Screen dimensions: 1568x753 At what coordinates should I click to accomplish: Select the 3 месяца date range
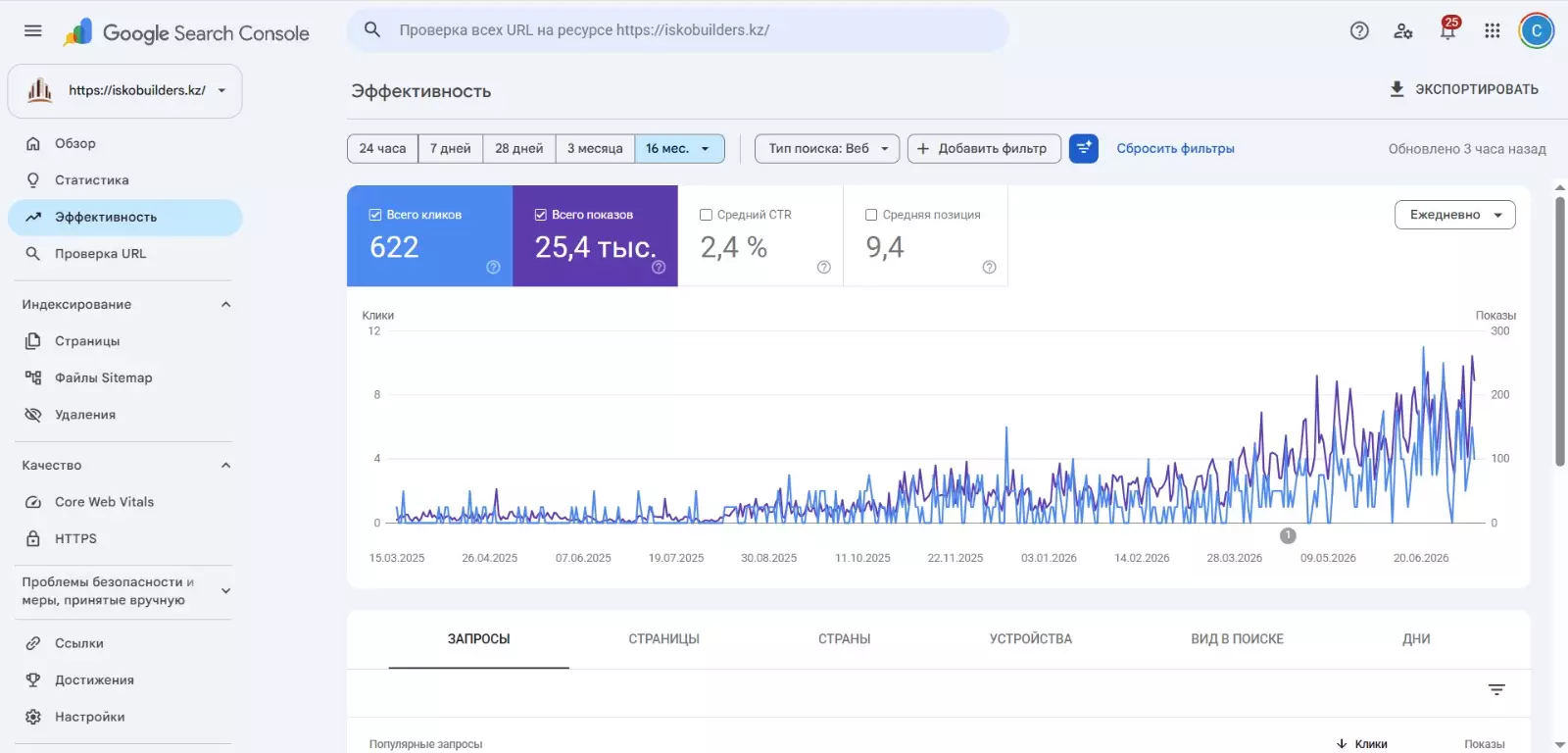[x=595, y=149]
